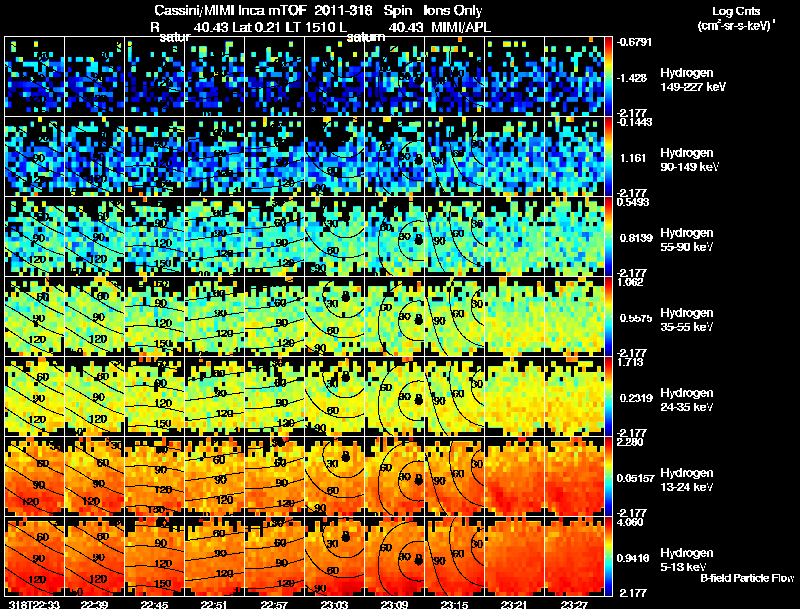
Task: Click the 13-24 keV image panel at 23:21
Action: 514,477
